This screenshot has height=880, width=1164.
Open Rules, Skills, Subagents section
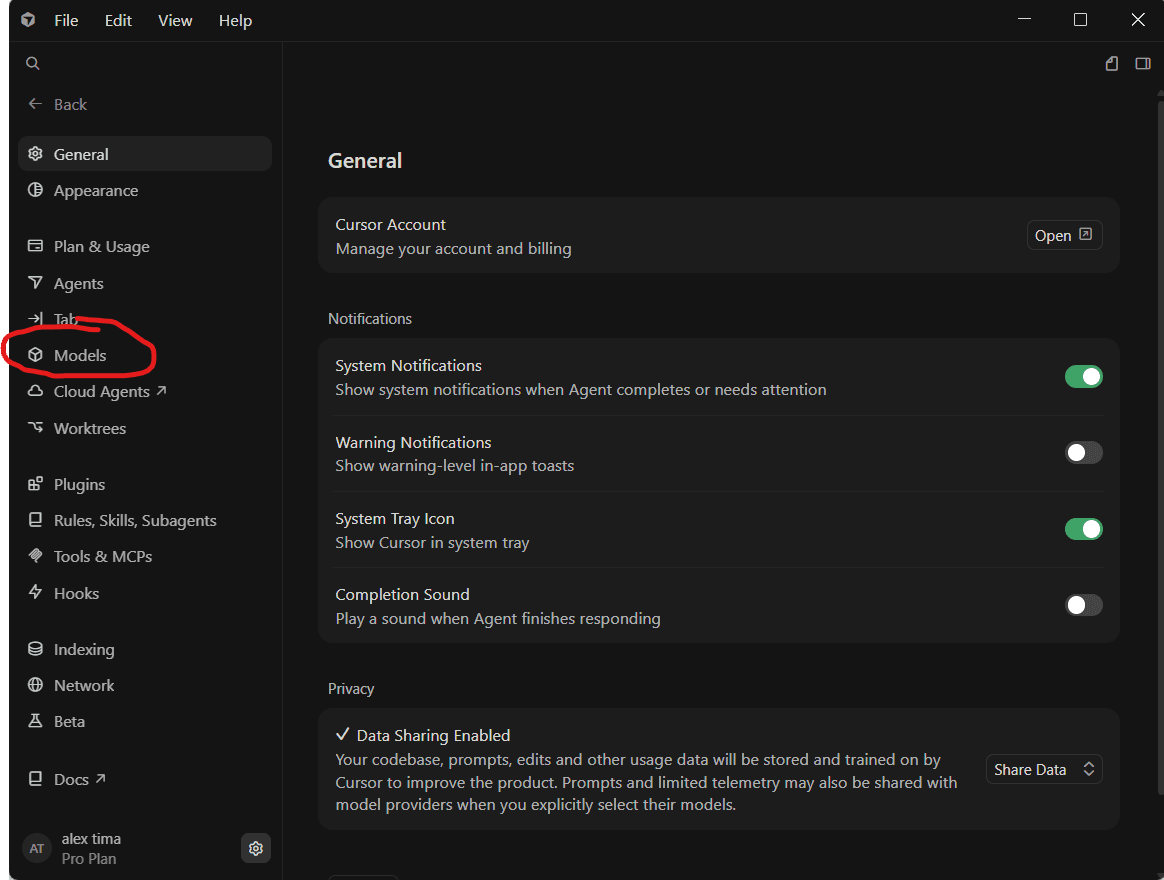(145, 520)
